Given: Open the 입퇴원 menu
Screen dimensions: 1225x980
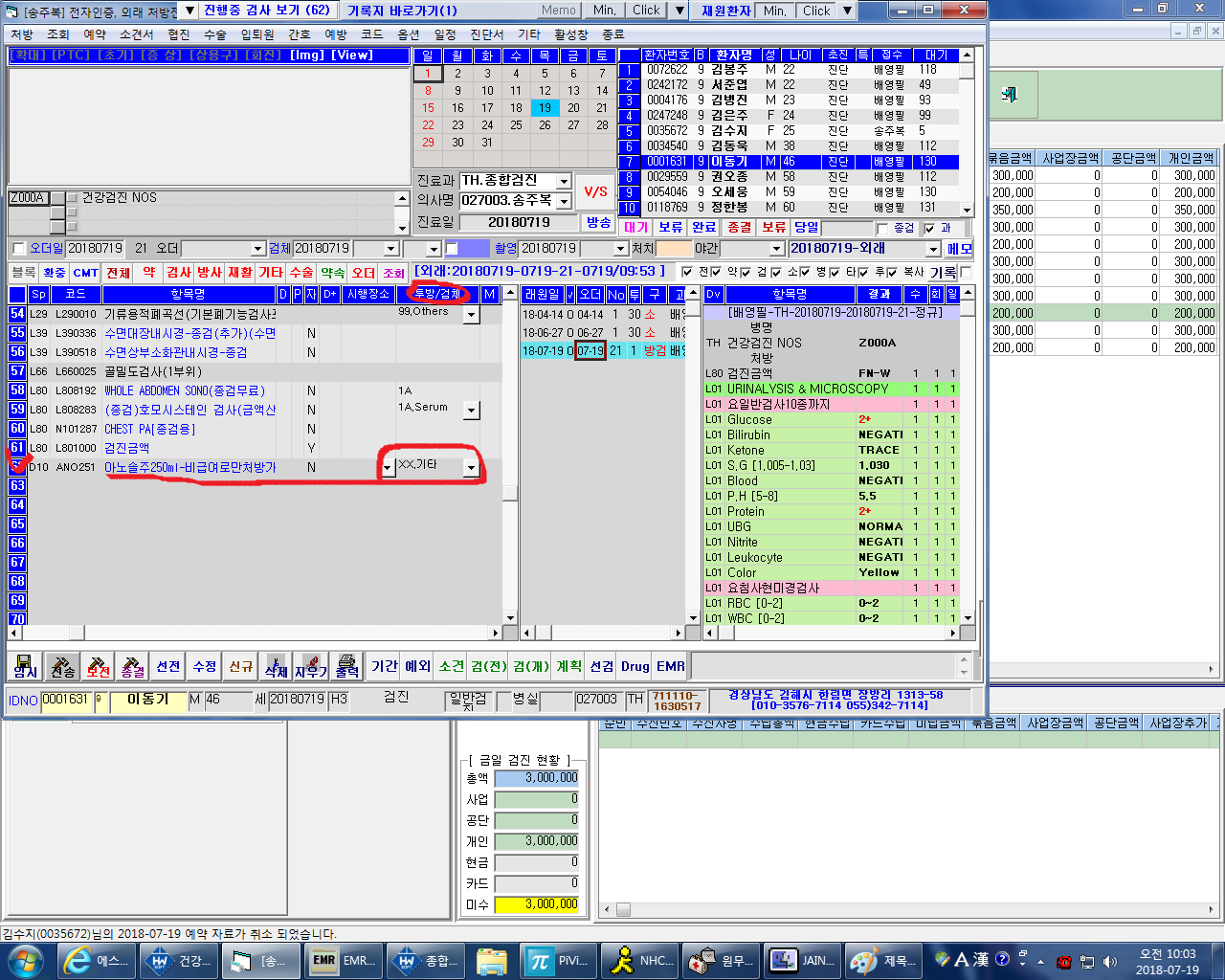Looking at the screenshot, I should [256, 34].
